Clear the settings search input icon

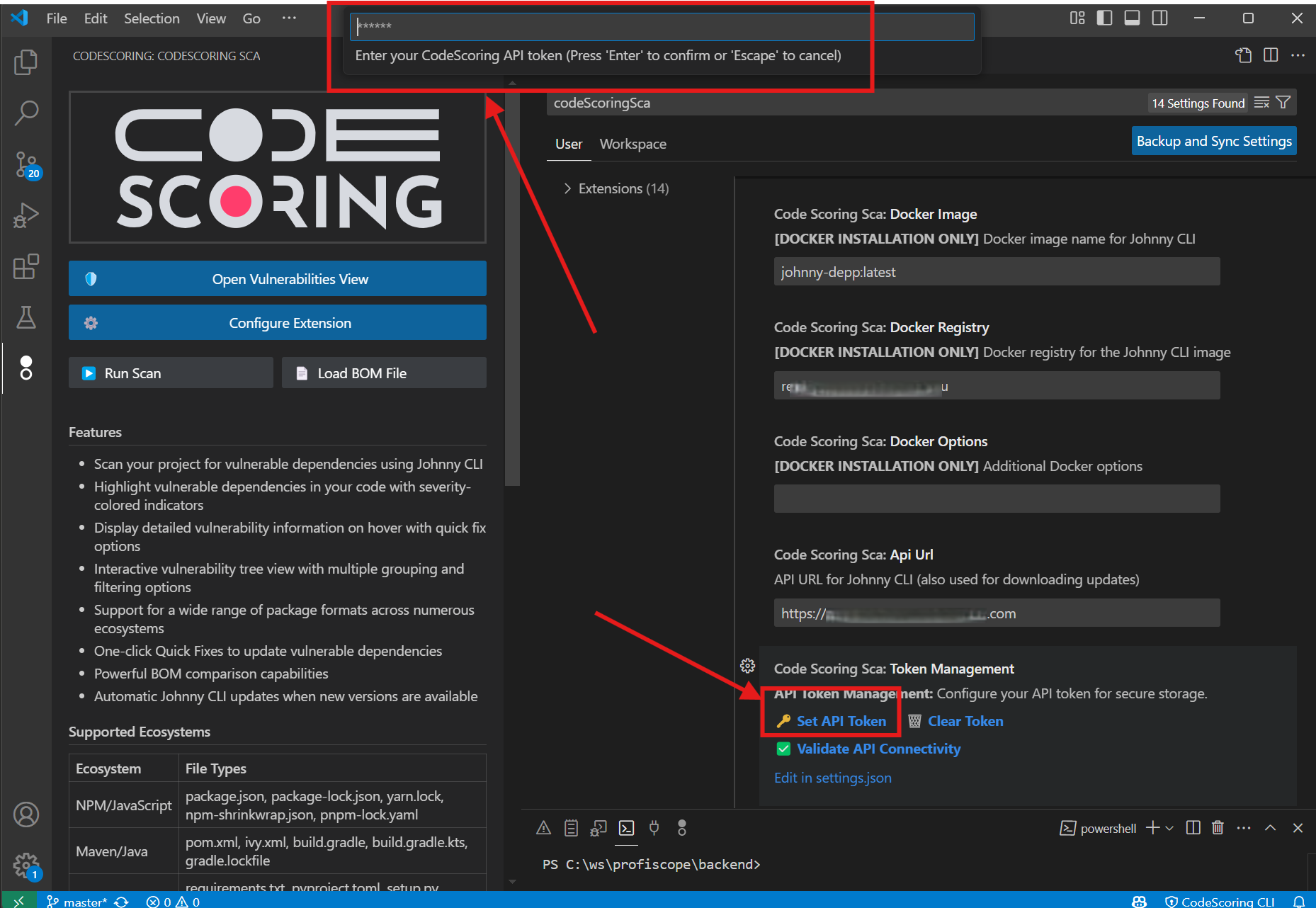[x=1261, y=103]
